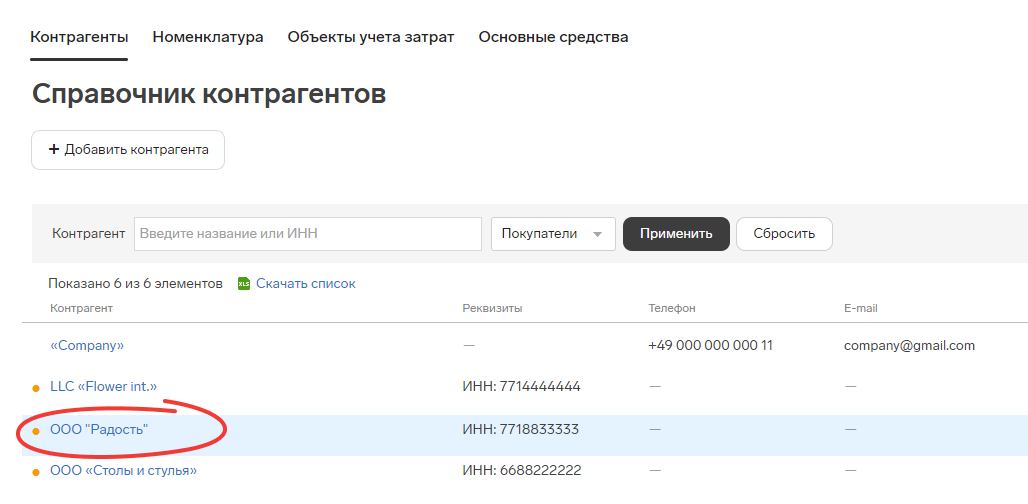Click the Телефон column header
Screen dimensions: 1028x504
pyautogui.click(x=672, y=308)
